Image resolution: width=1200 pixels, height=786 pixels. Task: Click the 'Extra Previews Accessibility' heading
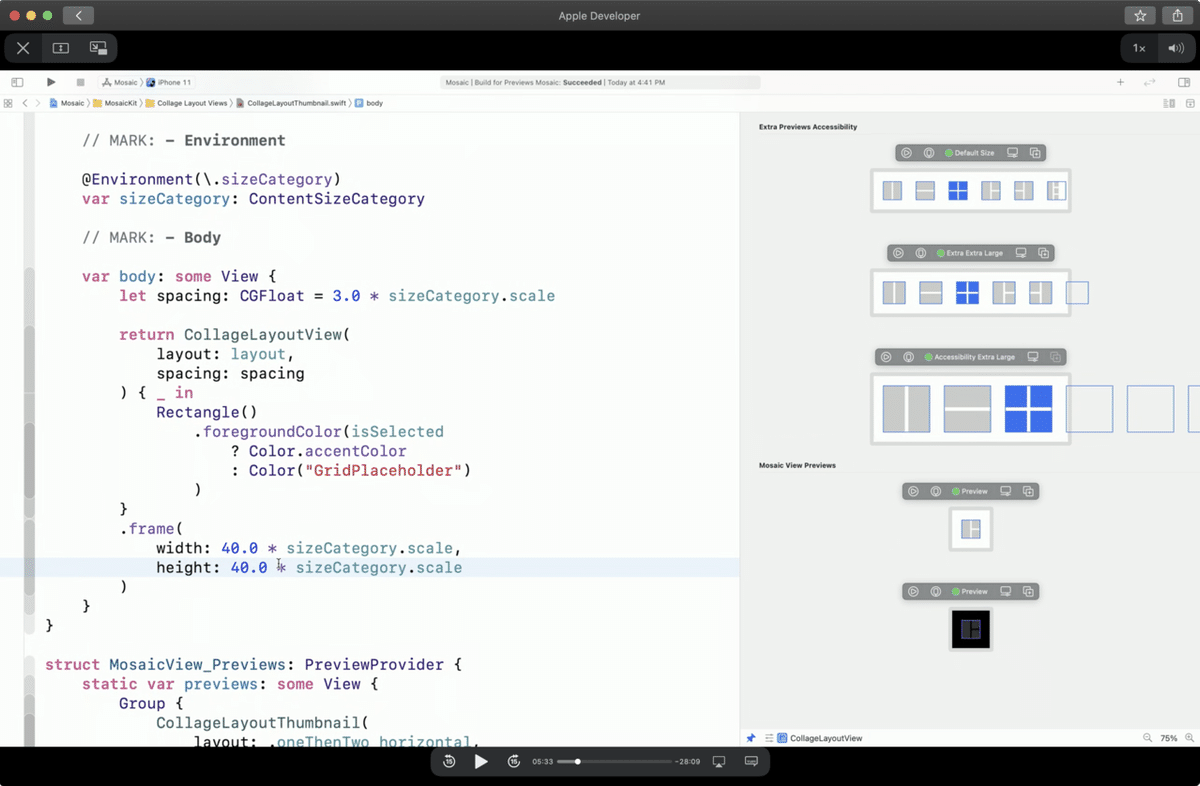coord(808,127)
